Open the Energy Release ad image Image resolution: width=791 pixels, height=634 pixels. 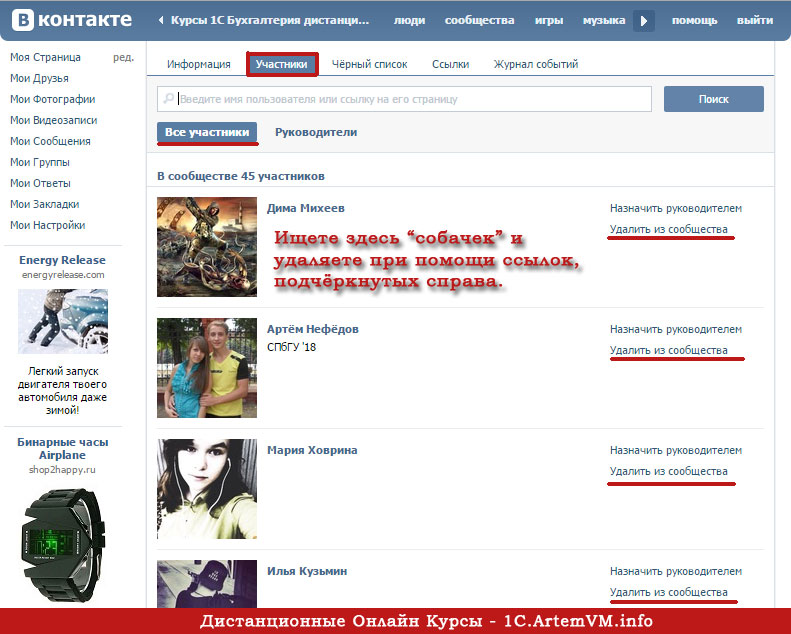click(x=62, y=322)
